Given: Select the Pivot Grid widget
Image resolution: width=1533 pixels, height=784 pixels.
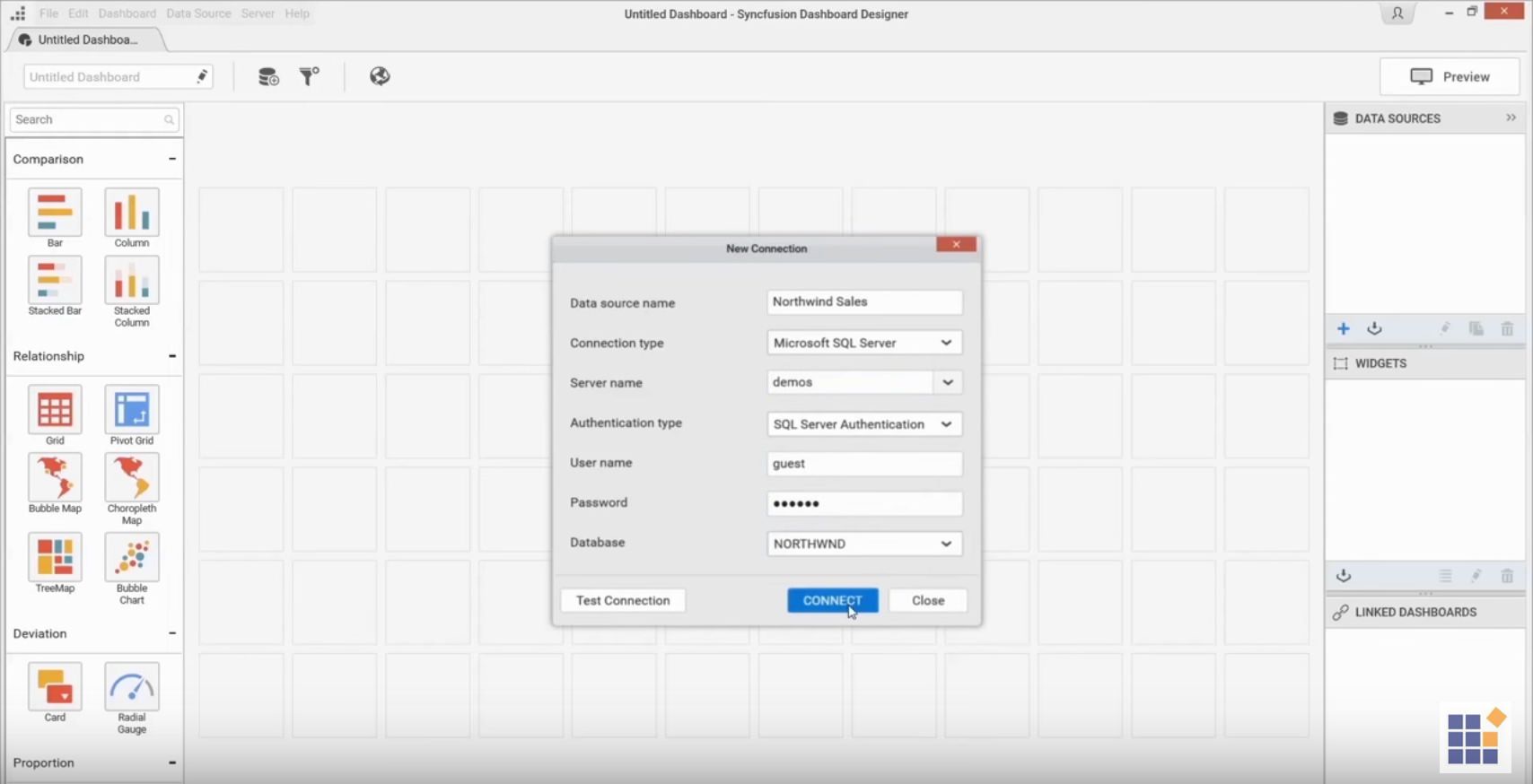Looking at the screenshot, I should [132, 410].
